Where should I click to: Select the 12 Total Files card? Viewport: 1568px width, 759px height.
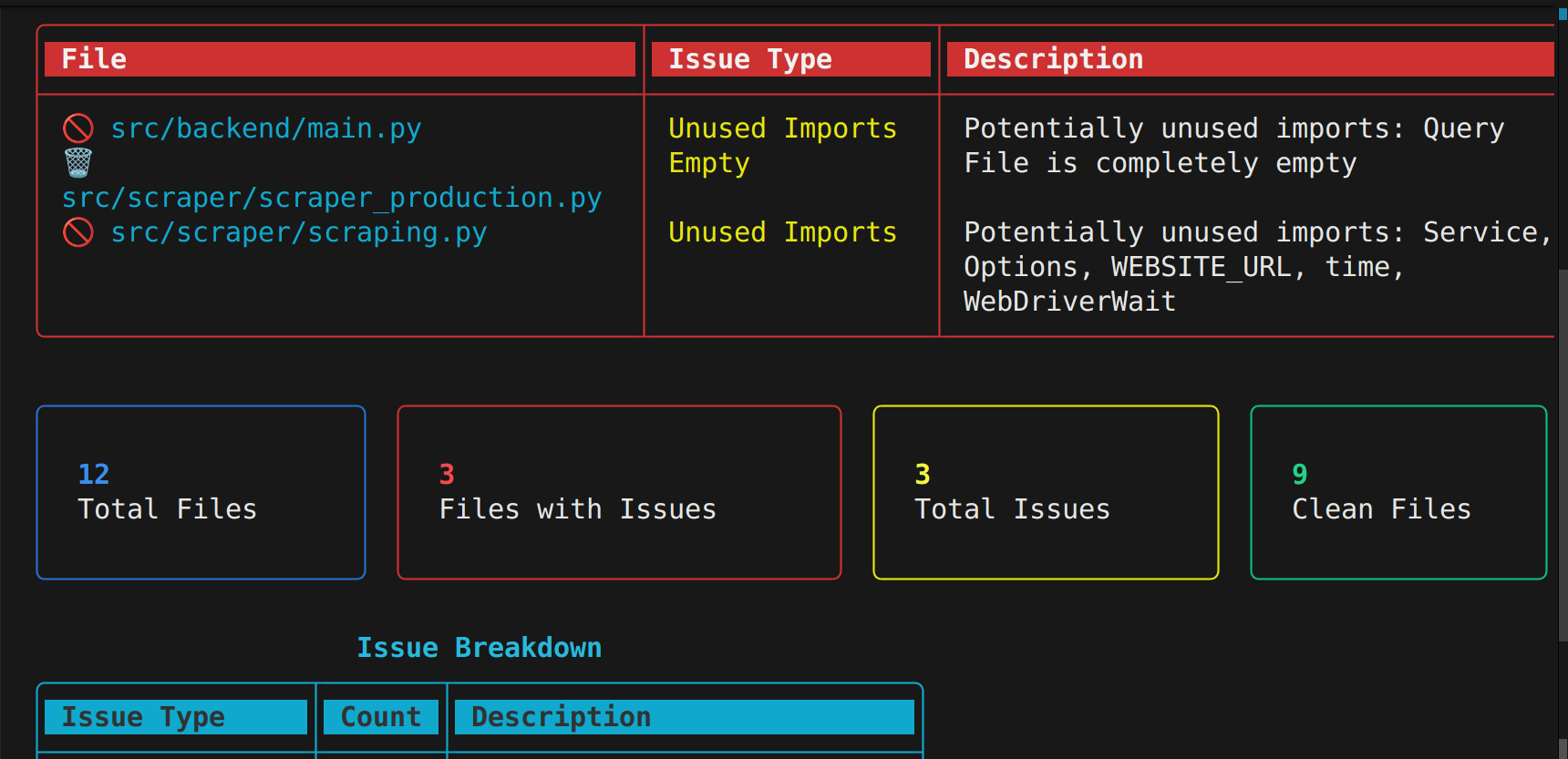(x=201, y=492)
